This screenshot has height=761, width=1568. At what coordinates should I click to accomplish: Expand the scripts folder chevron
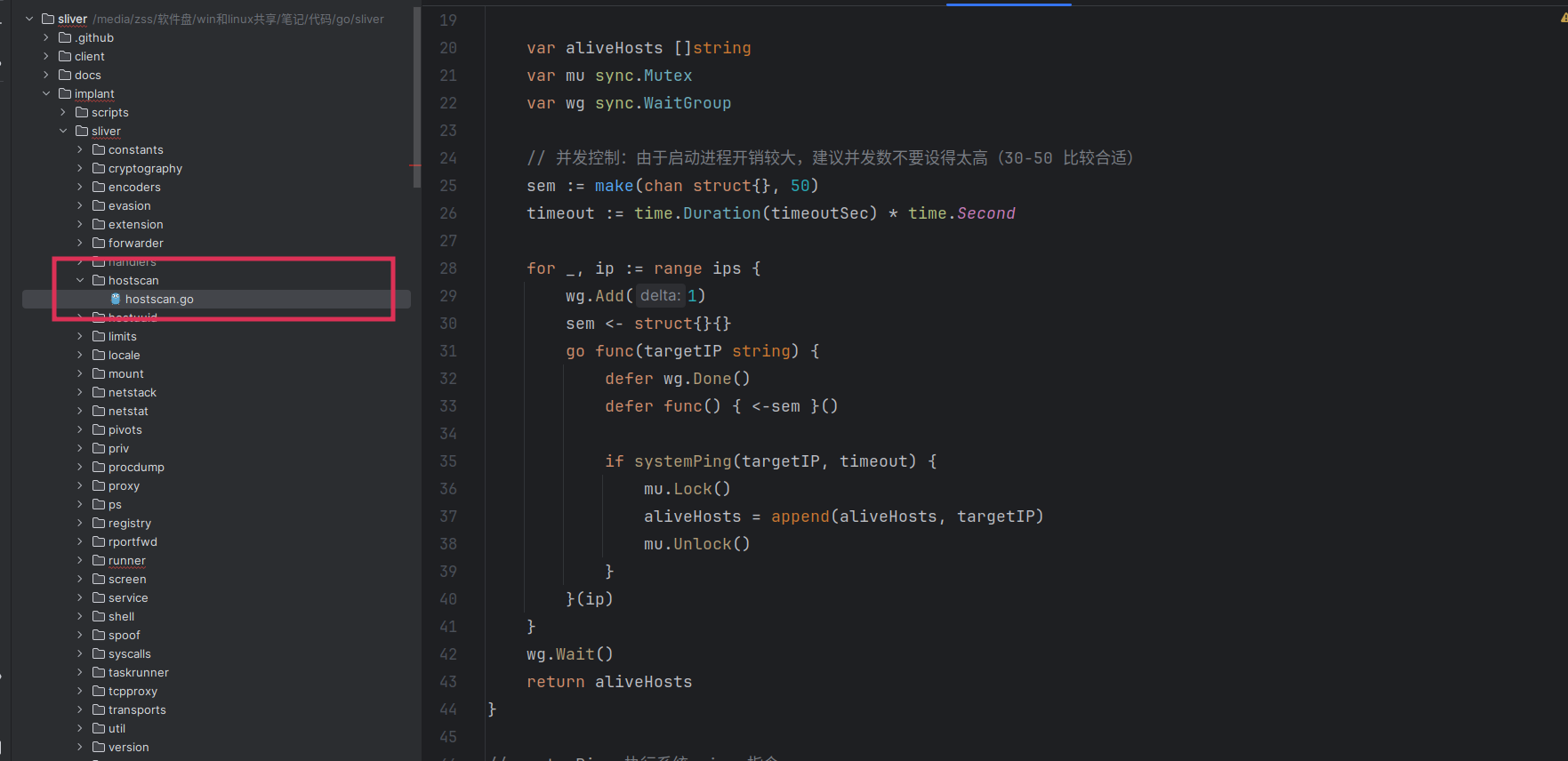[63, 112]
